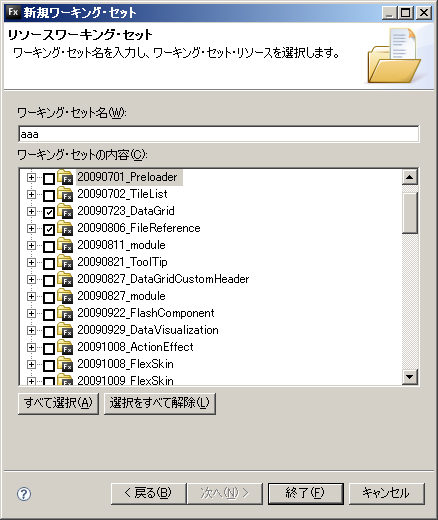Viewport: 438px width, 520px height.
Task: Click the 20091008_ActionEffect project folder icon
Action: click(x=65, y=347)
